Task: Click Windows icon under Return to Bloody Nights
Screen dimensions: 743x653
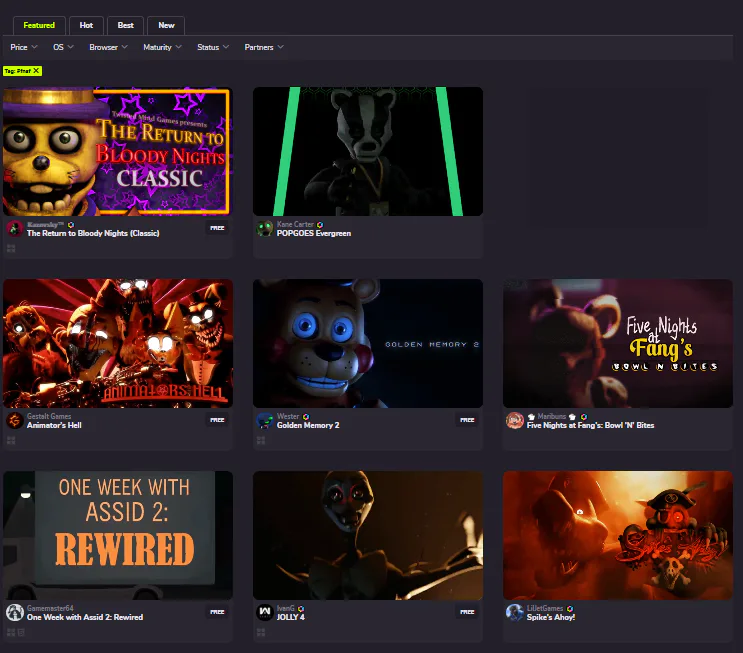Action: pos(11,248)
